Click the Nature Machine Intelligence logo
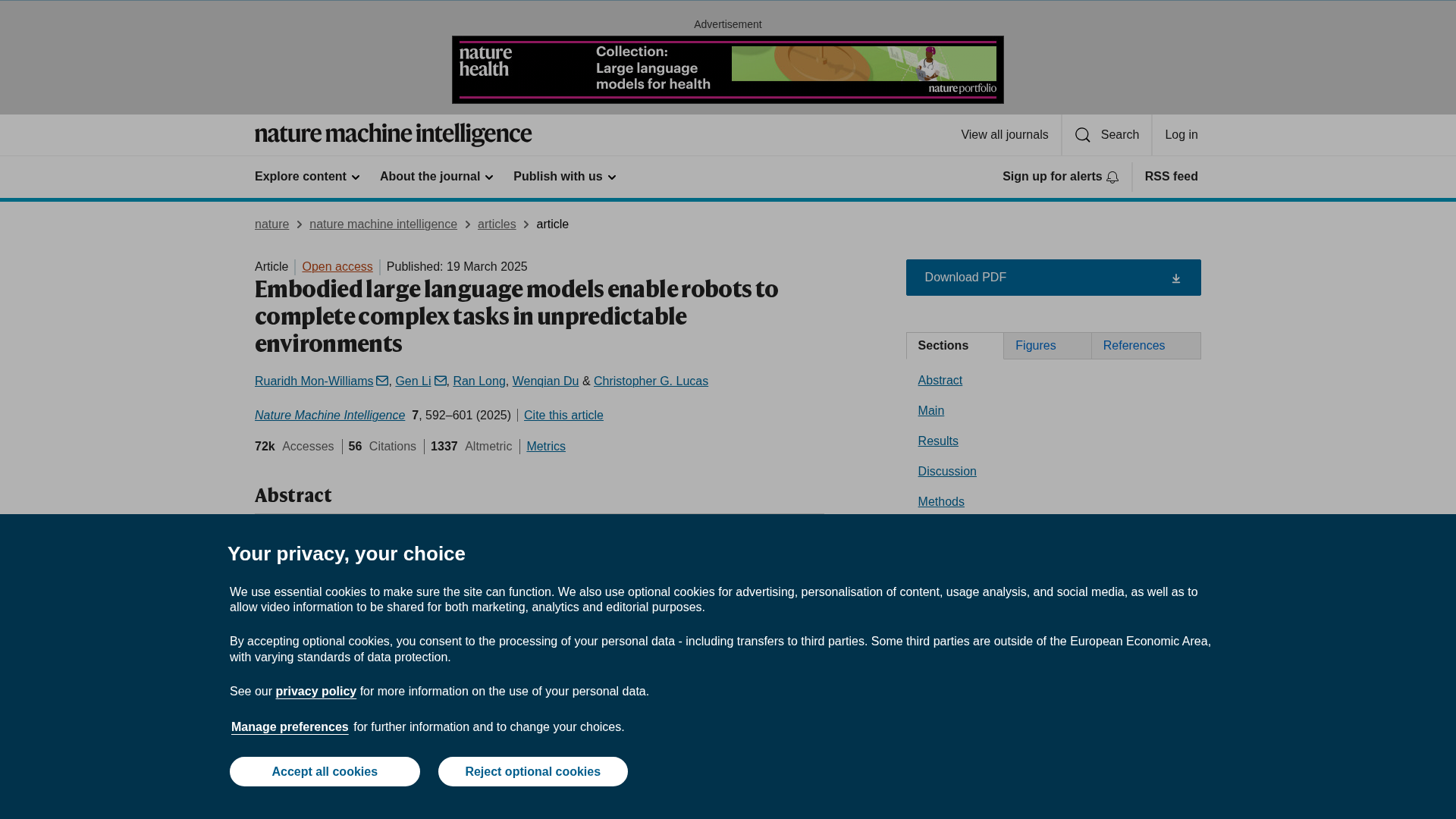1456x819 pixels. (x=393, y=135)
